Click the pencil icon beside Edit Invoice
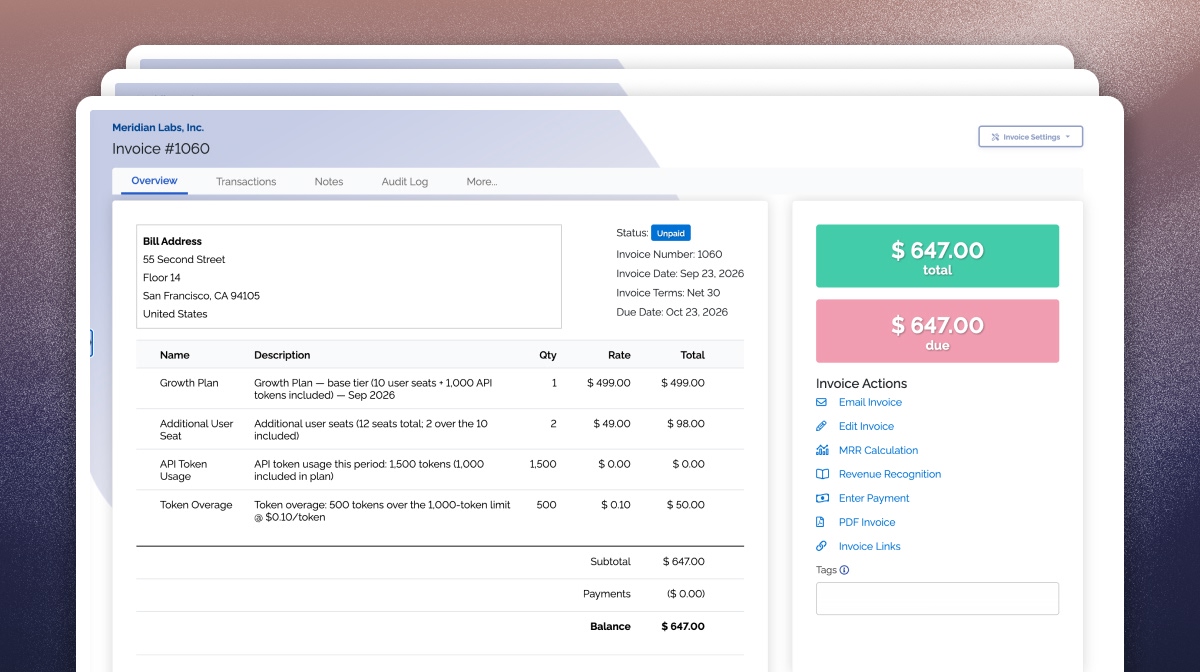 (821, 426)
